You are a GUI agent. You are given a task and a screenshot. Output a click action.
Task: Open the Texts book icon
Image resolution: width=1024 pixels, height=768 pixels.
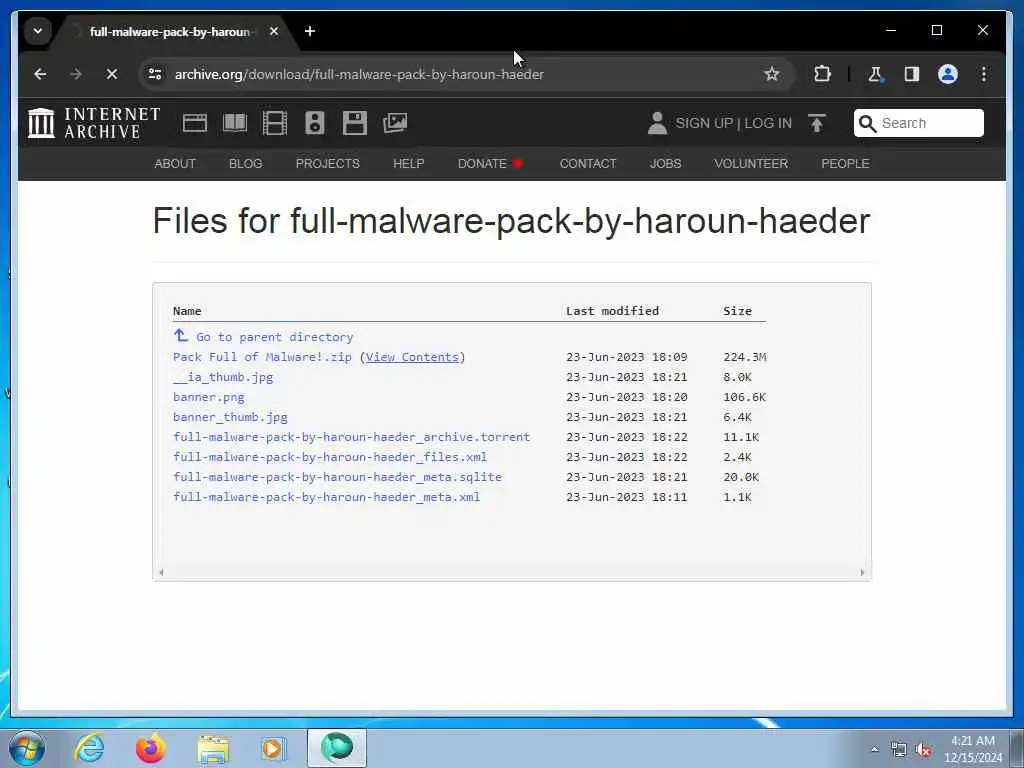(234, 123)
